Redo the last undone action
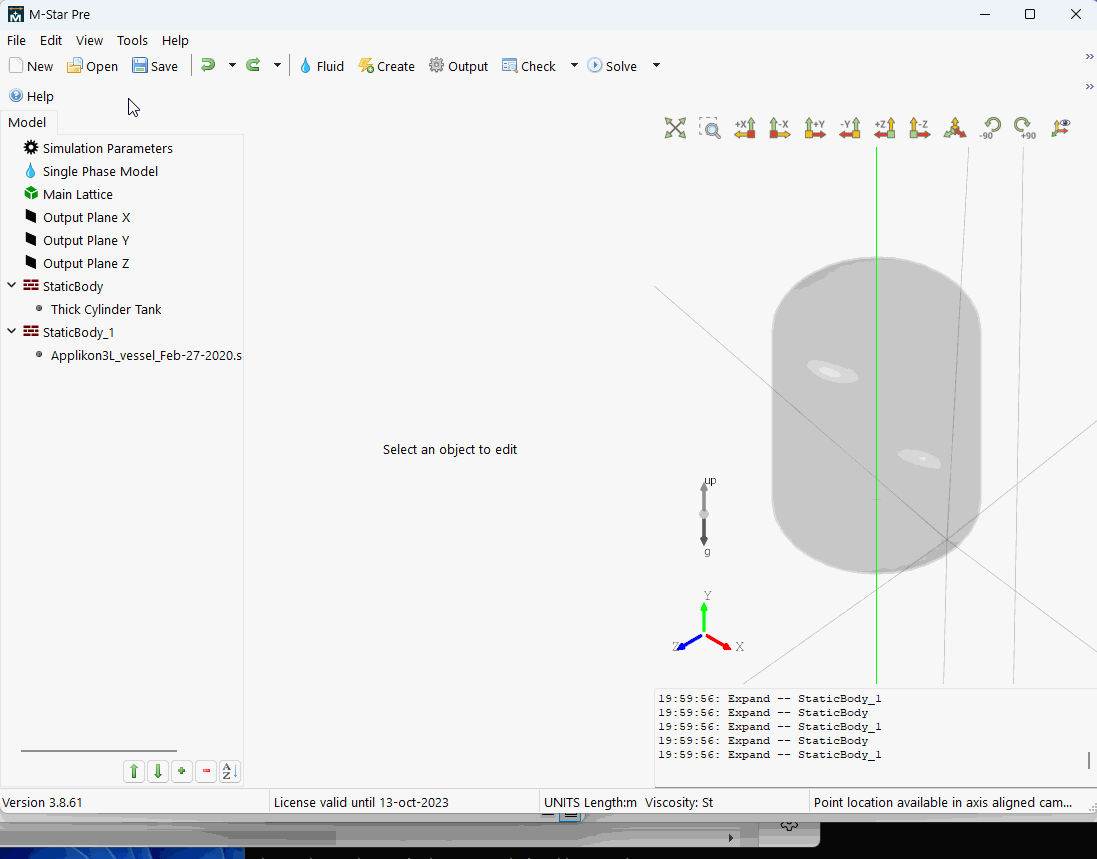 click(x=253, y=66)
